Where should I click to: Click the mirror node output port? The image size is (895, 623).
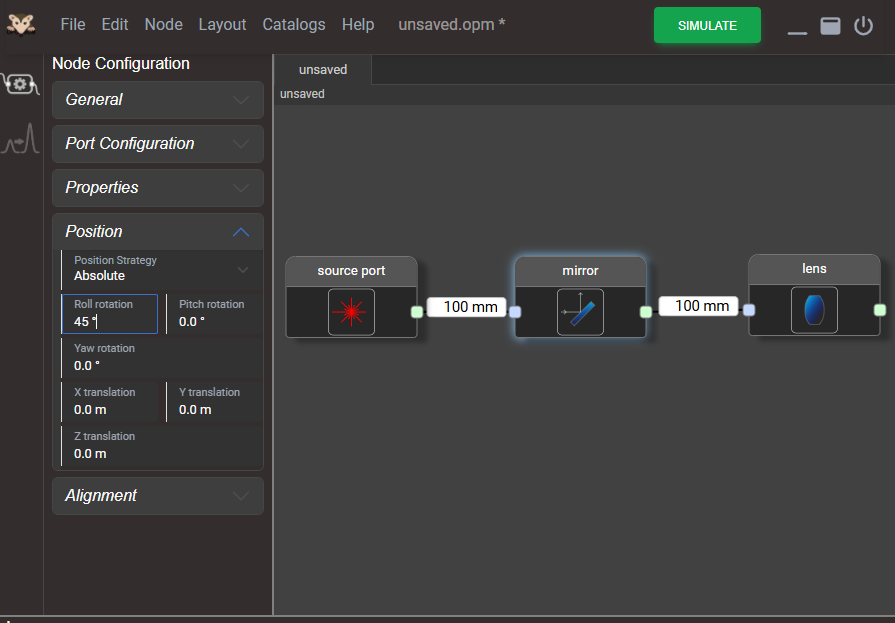646,312
